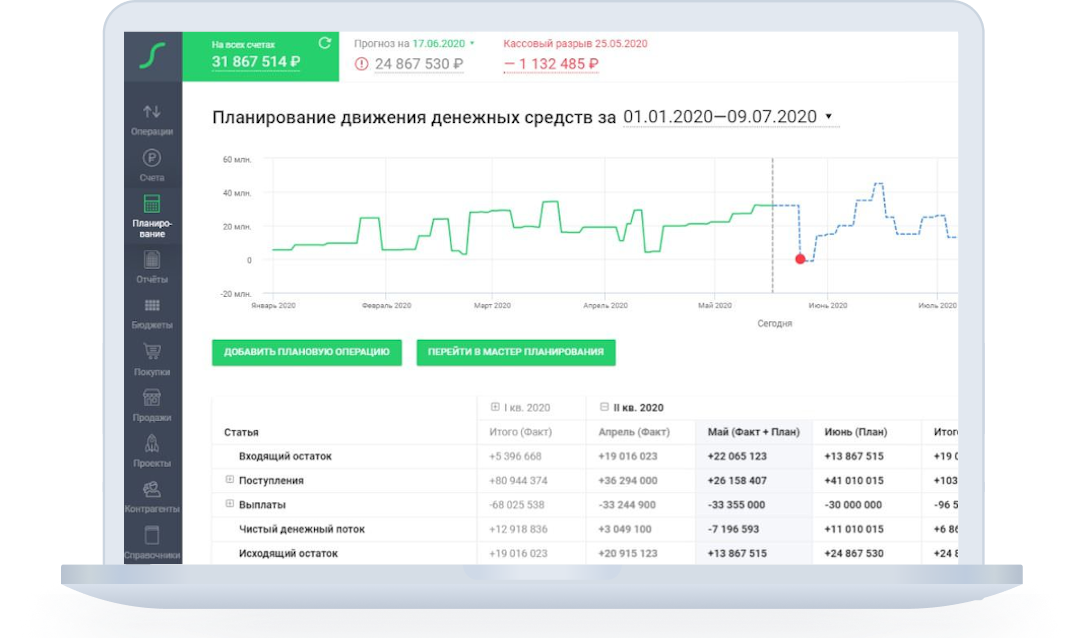
Task: Click the red marker on the chart
Action: 801,258
